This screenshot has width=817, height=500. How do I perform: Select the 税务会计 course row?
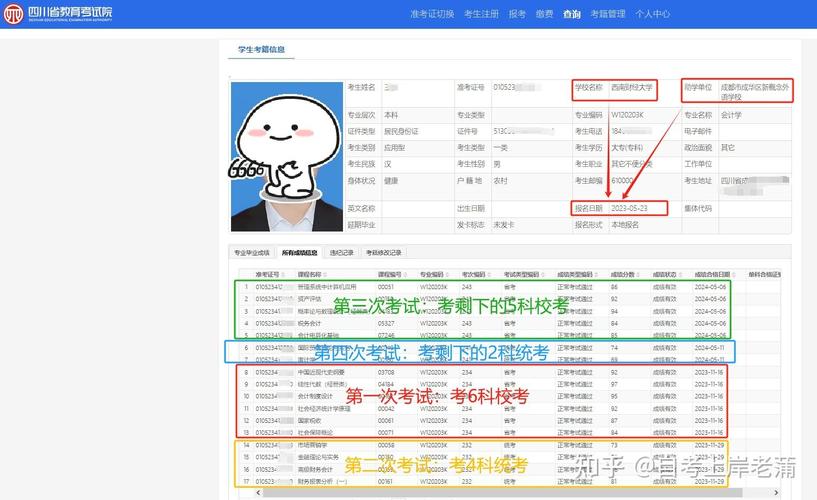(510, 323)
